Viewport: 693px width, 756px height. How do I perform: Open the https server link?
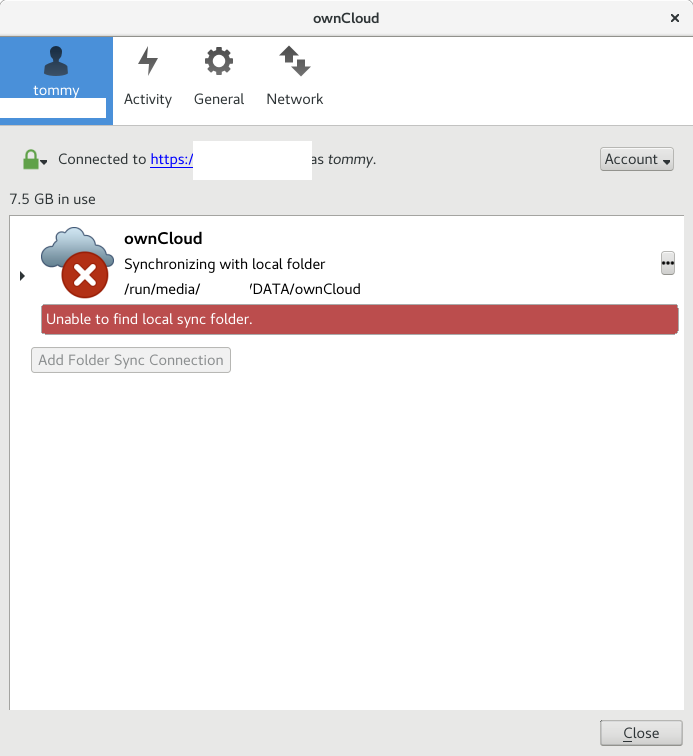(x=172, y=159)
